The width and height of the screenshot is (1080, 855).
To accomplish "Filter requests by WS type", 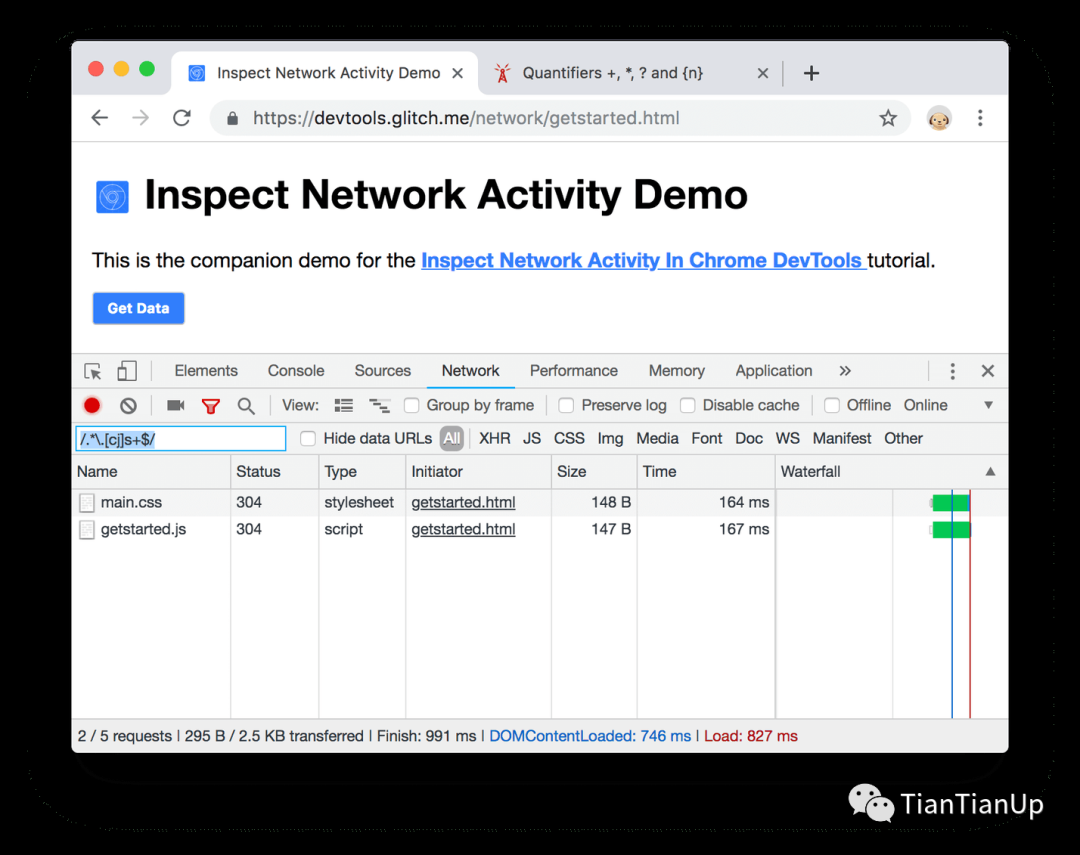I will [787, 438].
